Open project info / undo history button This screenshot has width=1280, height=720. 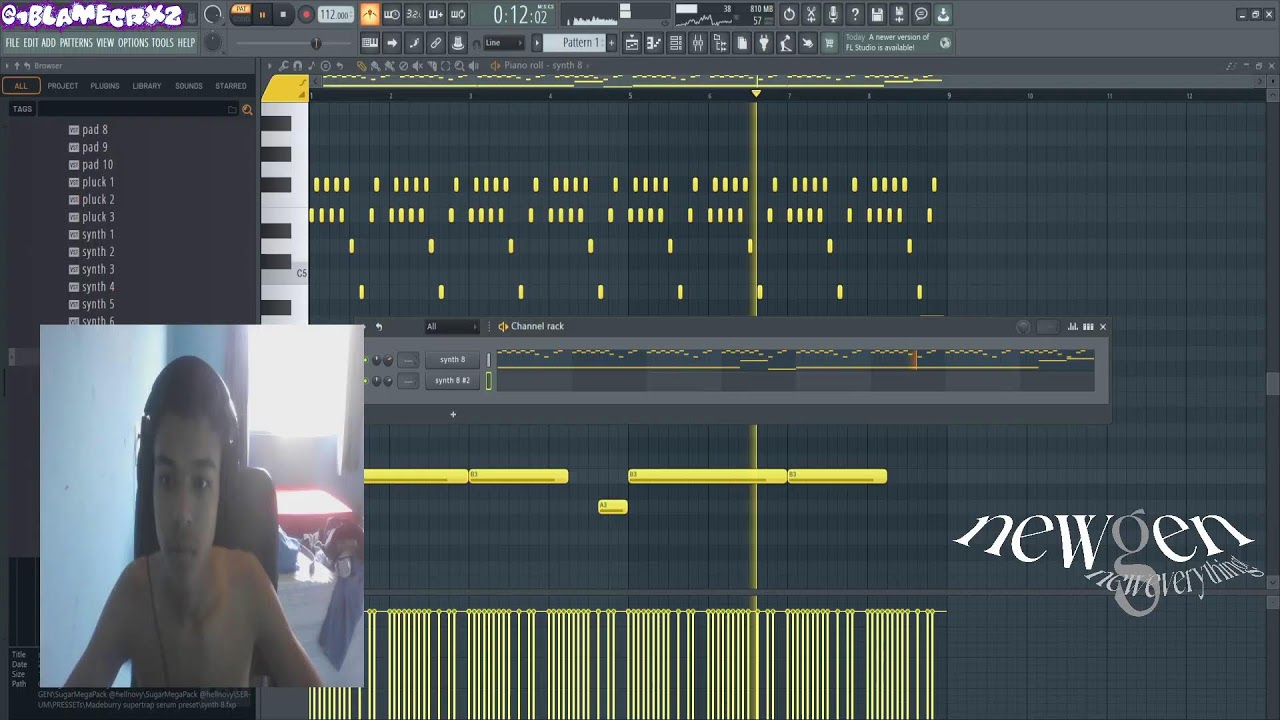coord(789,15)
